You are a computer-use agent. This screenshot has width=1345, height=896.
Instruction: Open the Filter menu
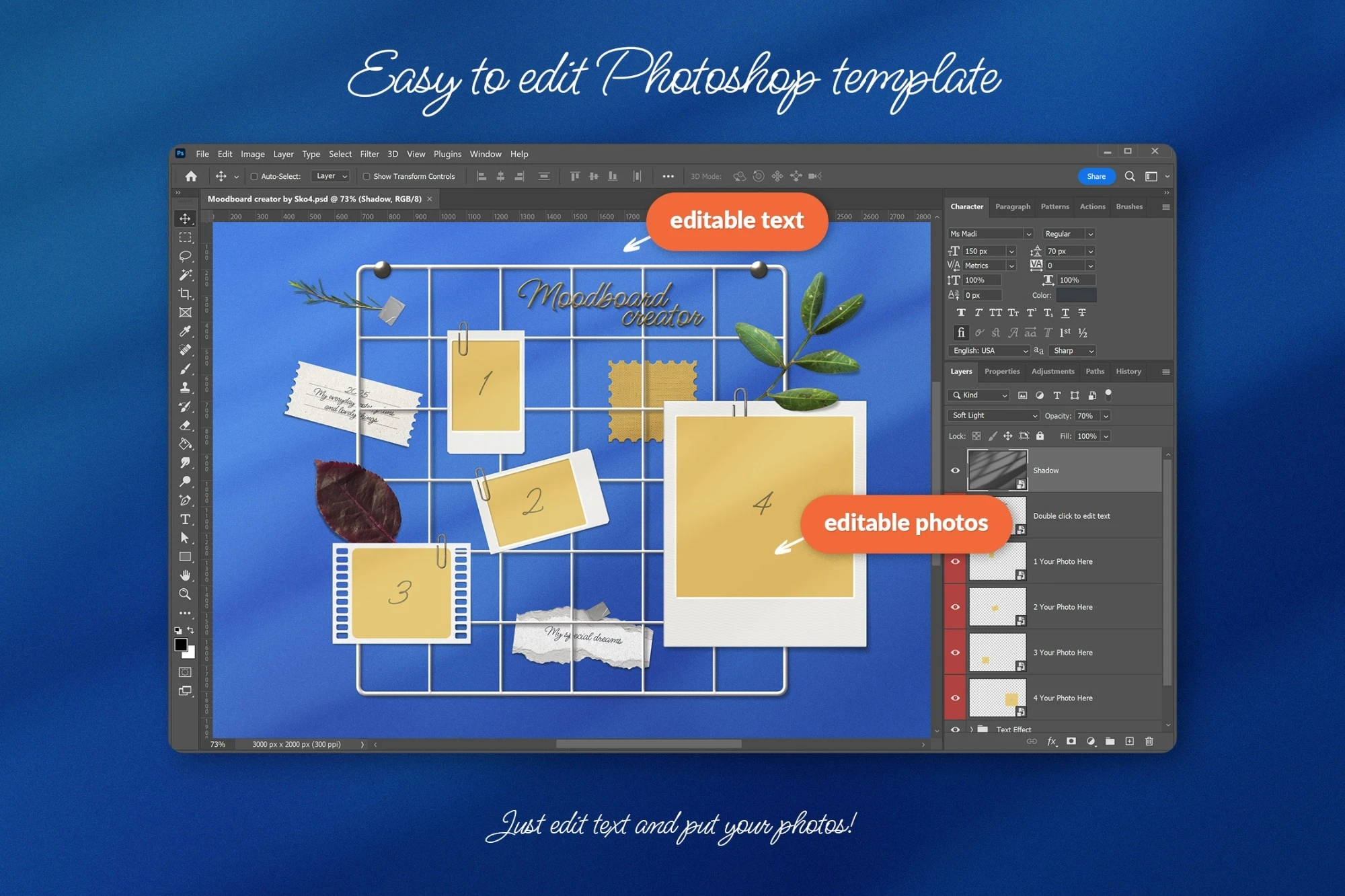(369, 154)
